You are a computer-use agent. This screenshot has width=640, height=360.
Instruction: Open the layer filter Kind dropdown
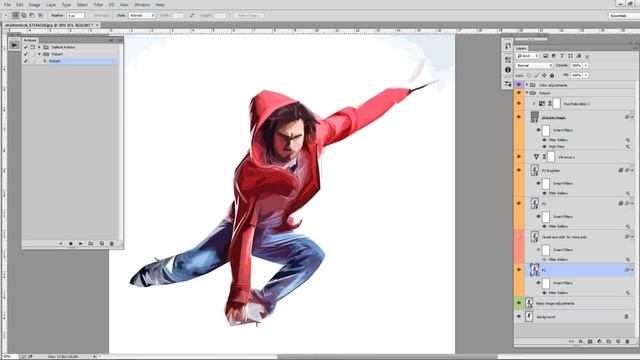point(527,56)
